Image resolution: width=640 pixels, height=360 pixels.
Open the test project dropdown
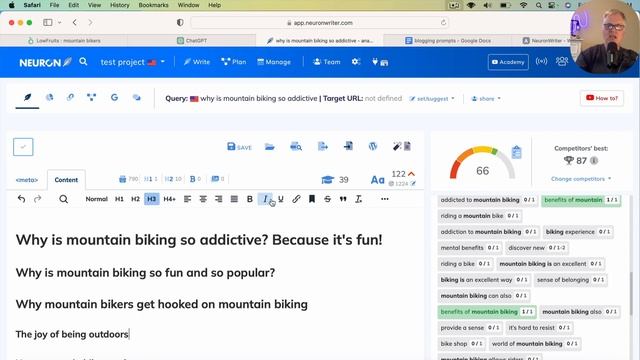(132, 62)
